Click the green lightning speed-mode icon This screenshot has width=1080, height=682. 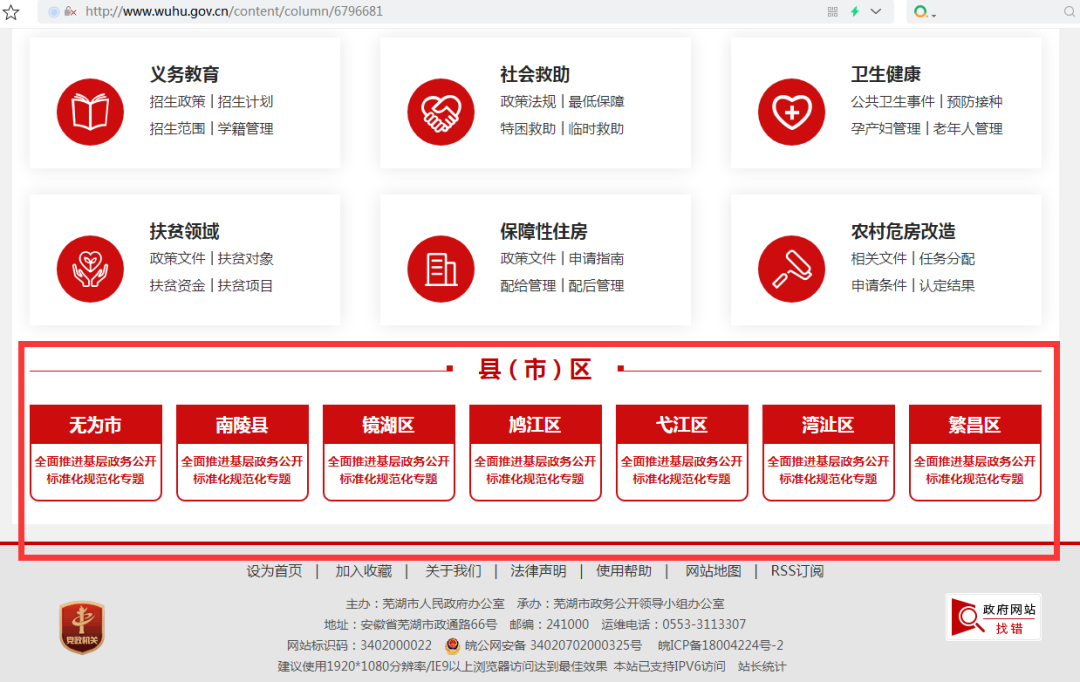tap(855, 12)
